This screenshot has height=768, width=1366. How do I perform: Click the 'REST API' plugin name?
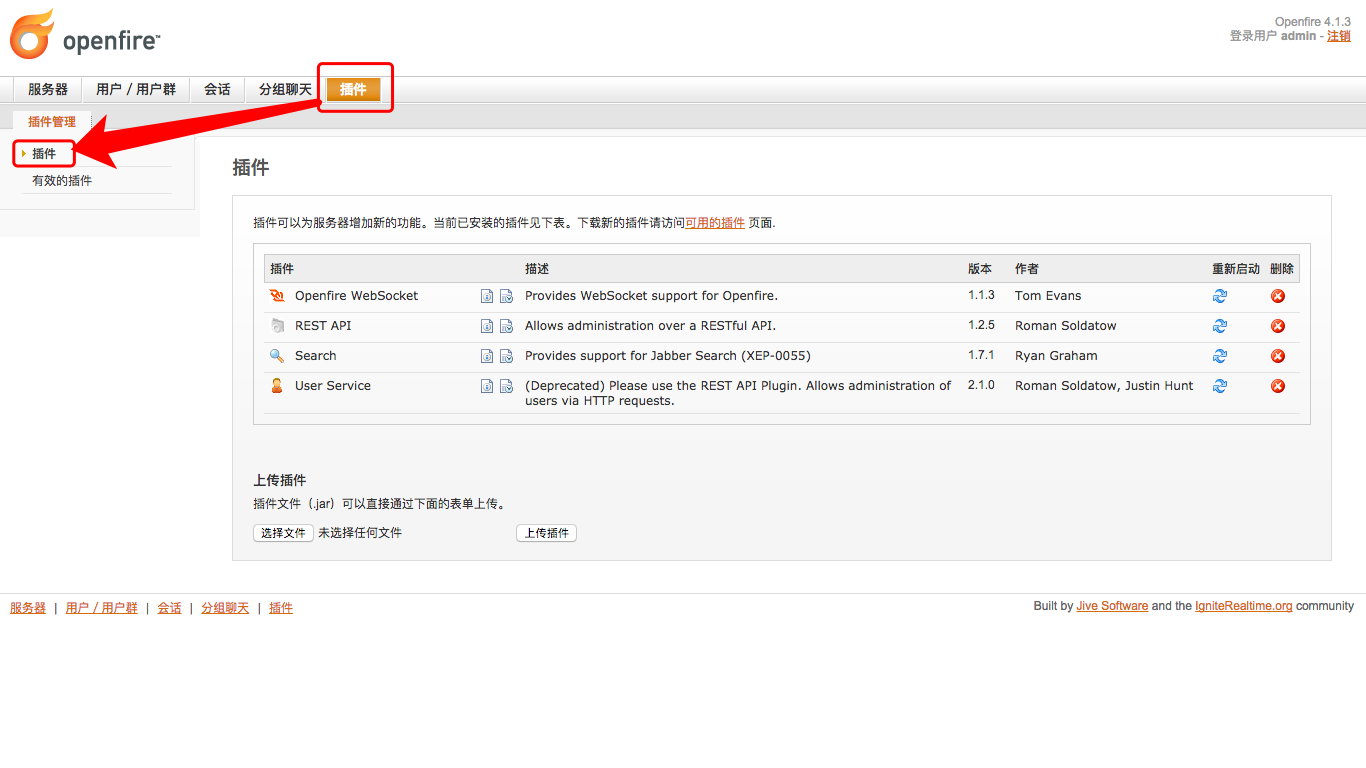(x=323, y=326)
